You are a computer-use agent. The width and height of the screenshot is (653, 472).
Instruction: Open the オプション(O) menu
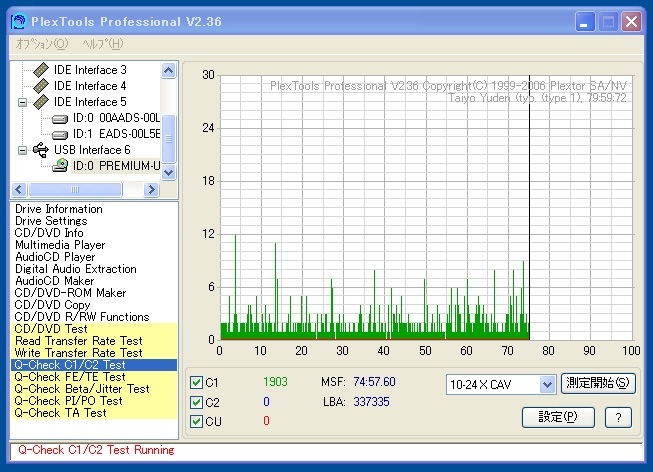point(42,44)
